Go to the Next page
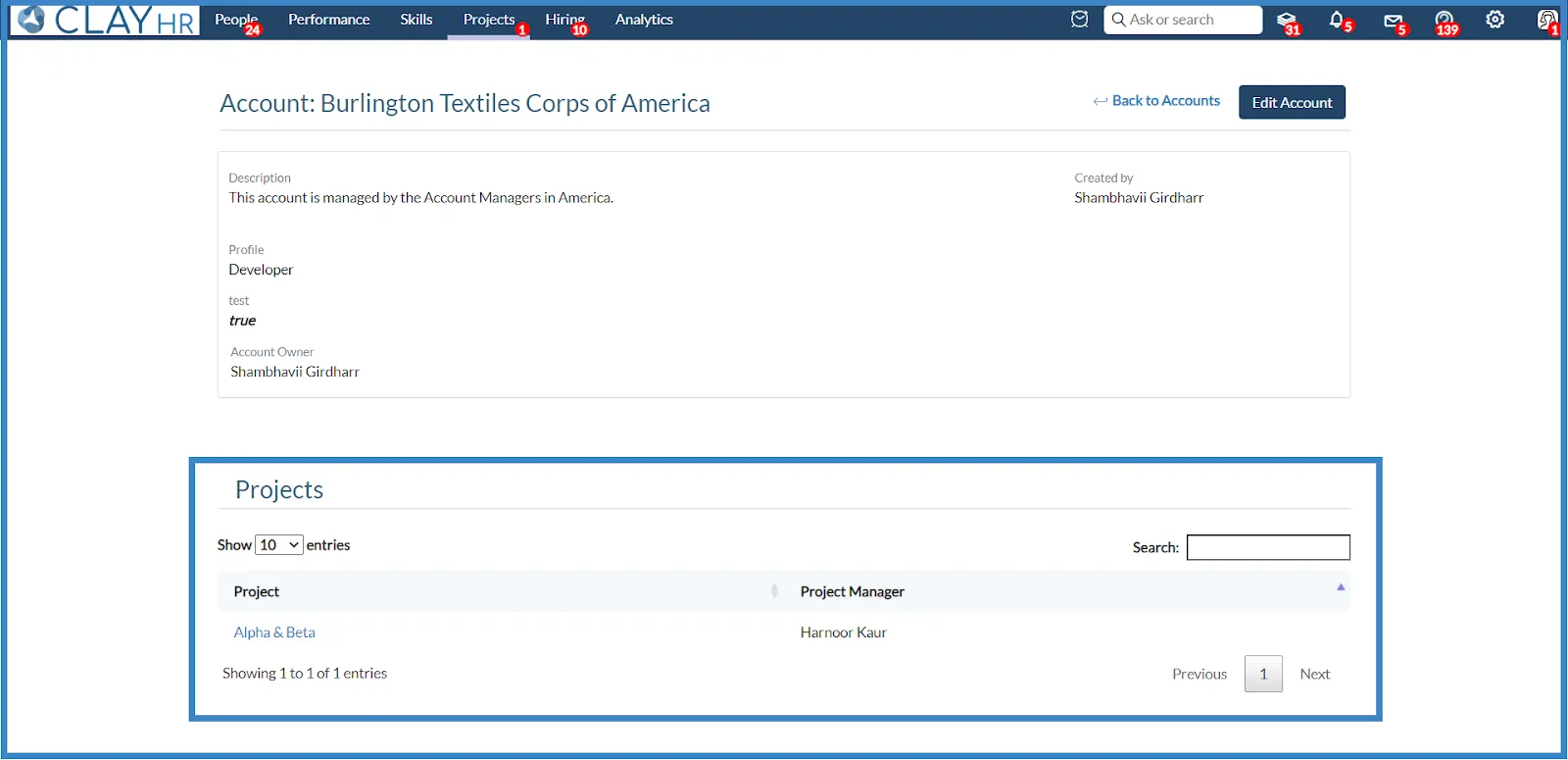The width and height of the screenshot is (1568, 760). (x=1315, y=674)
